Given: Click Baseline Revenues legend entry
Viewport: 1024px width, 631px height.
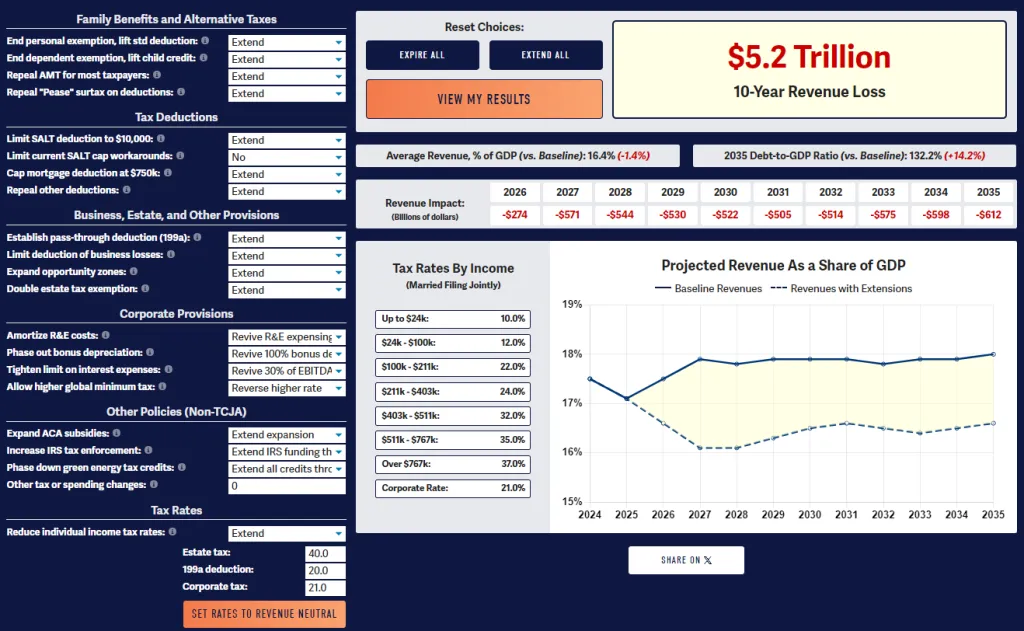Looking at the screenshot, I should click(x=708, y=288).
